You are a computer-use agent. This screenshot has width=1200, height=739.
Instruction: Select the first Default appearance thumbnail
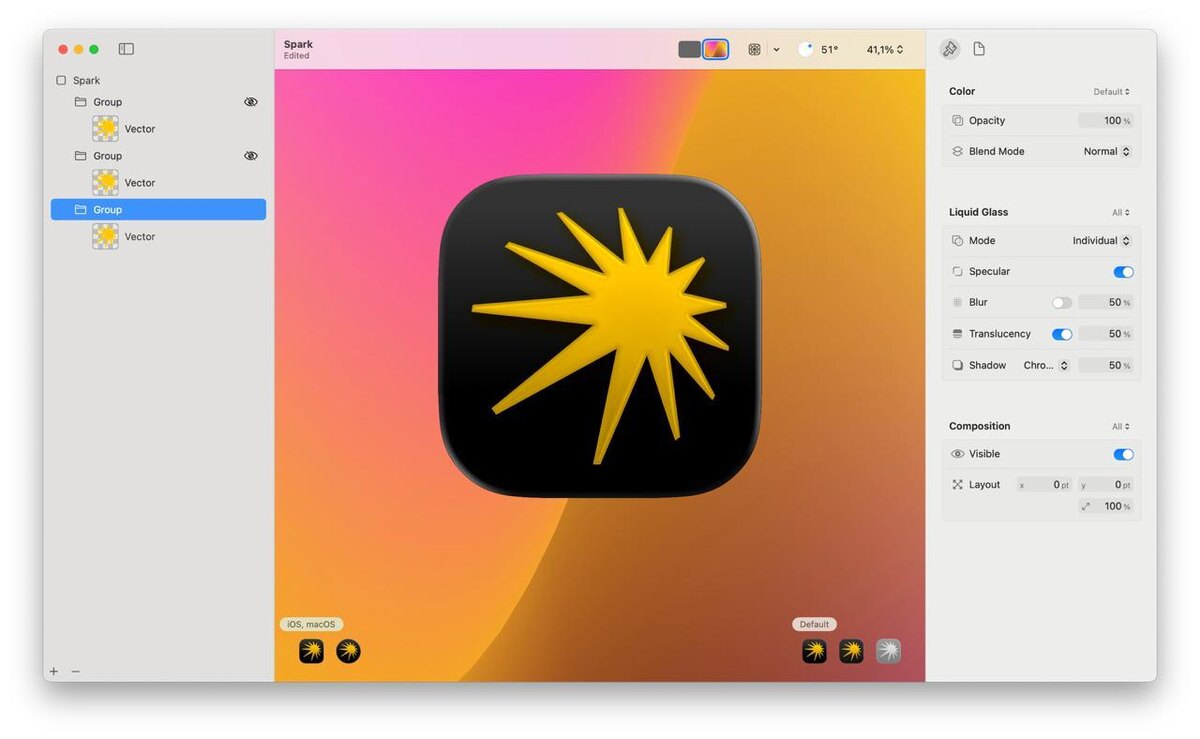tap(814, 652)
